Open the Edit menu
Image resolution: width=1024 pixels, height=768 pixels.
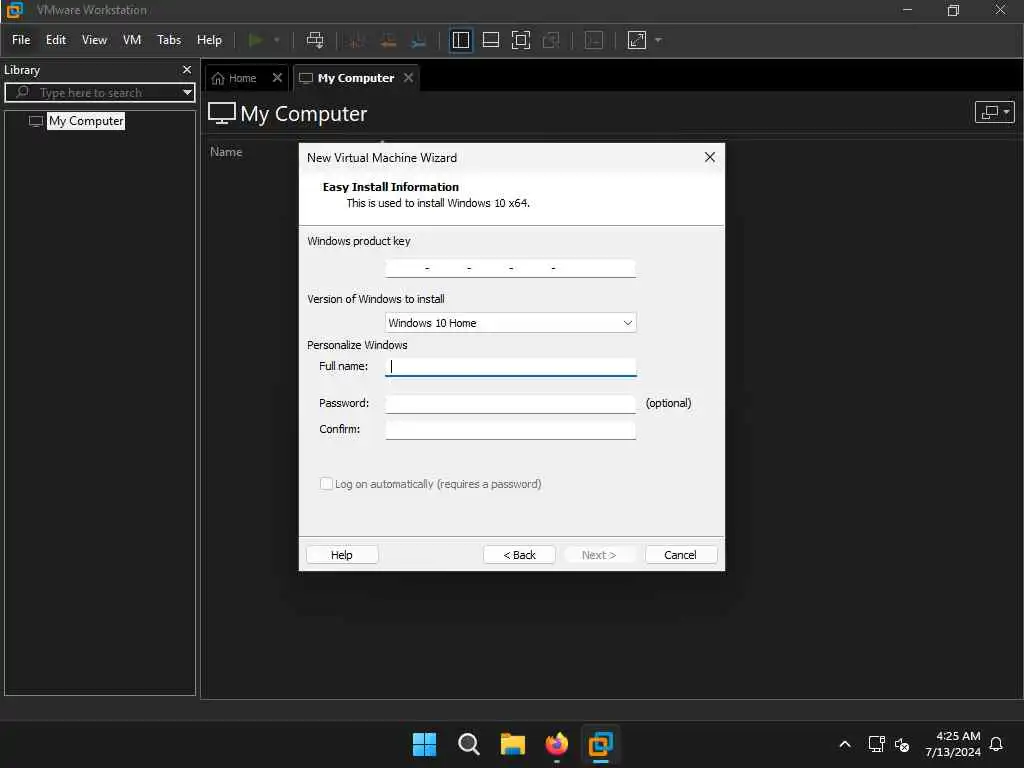tap(56, 40)
